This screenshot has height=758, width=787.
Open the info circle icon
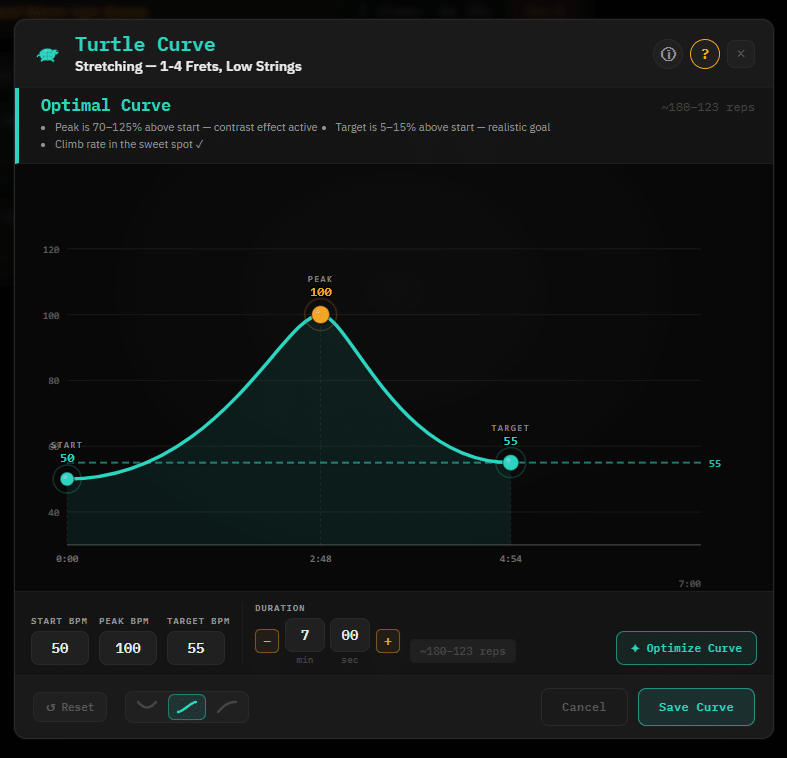click(x=668, y=54)
